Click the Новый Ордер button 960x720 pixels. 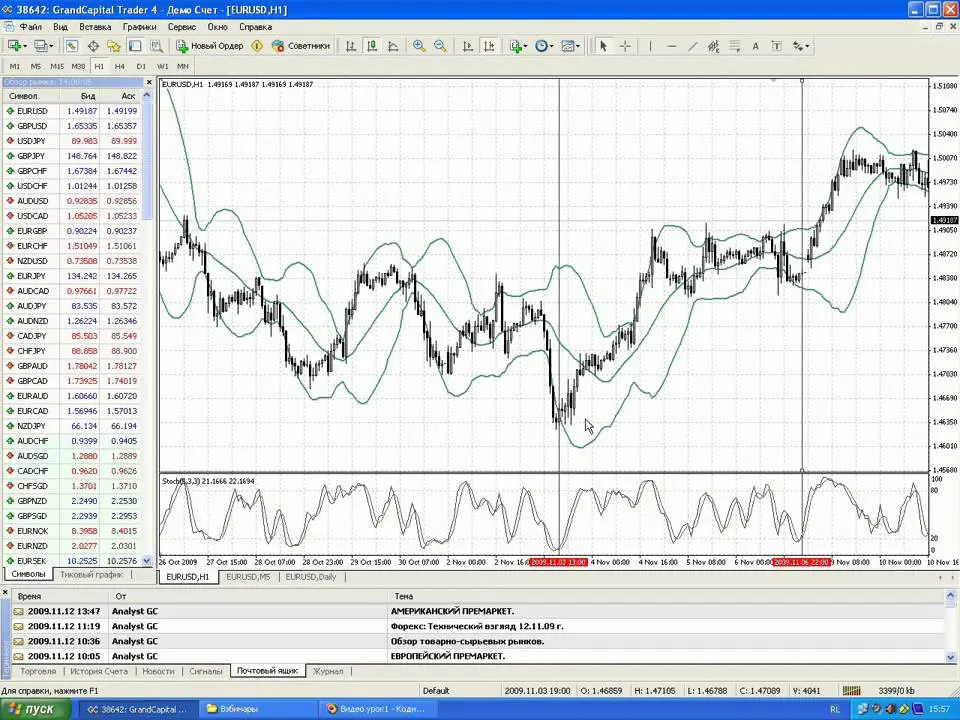[210, 46]
